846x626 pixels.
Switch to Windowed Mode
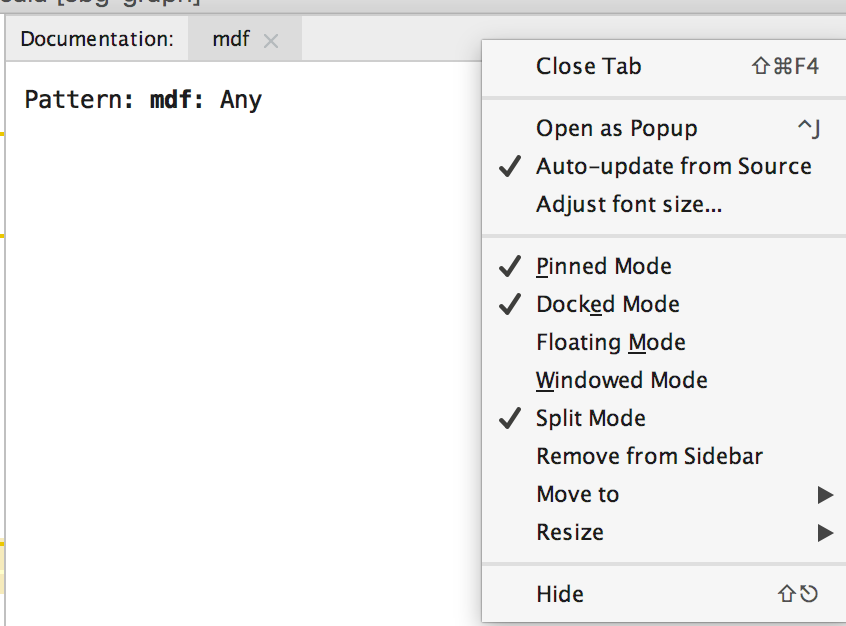622,381
